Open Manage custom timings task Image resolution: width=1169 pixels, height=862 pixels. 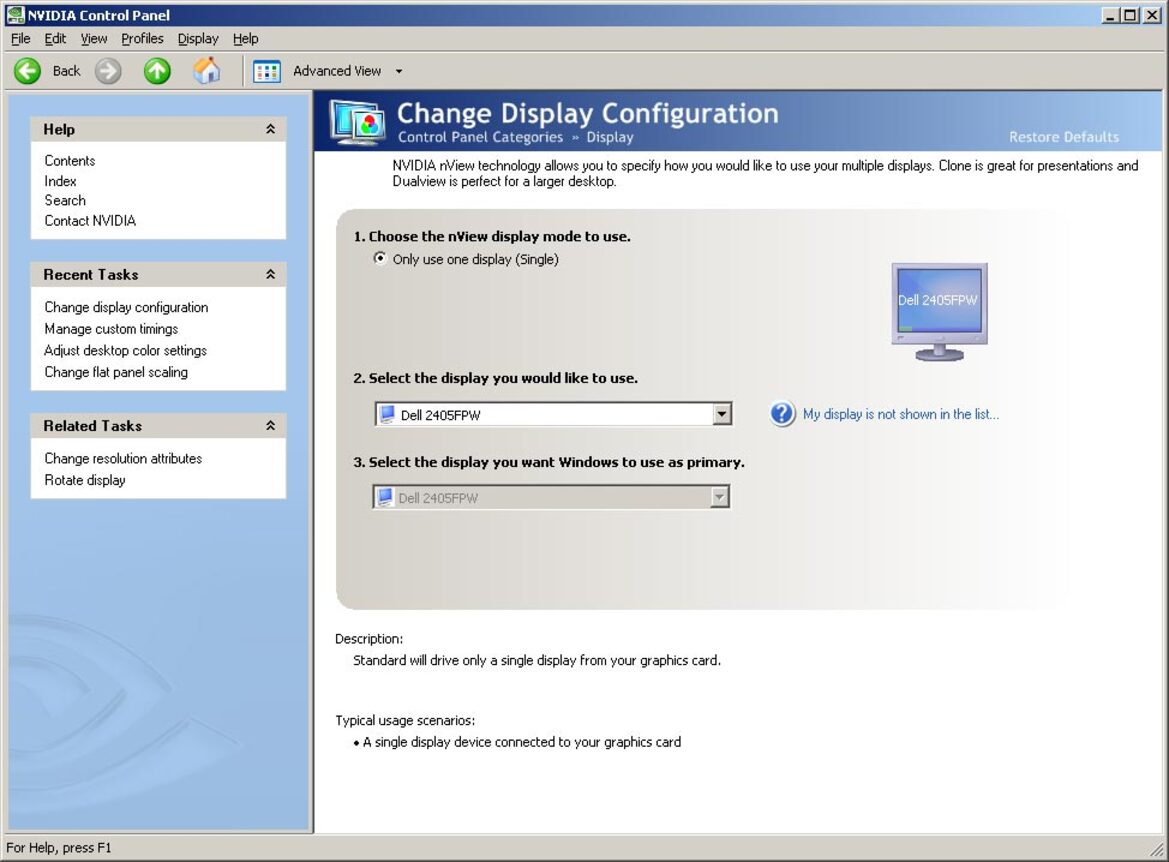click(x=111, y=329)
